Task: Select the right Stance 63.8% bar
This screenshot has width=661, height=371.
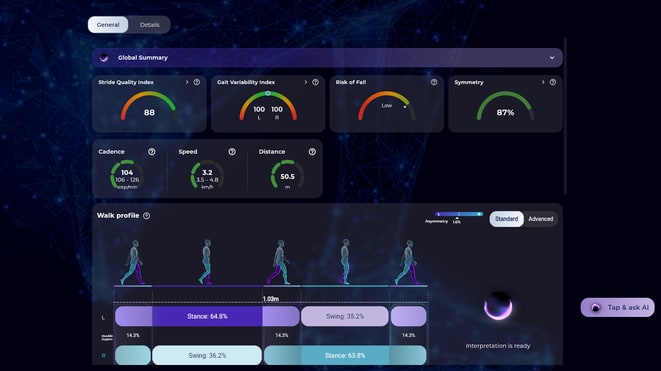Action: [x=345, y=355]
